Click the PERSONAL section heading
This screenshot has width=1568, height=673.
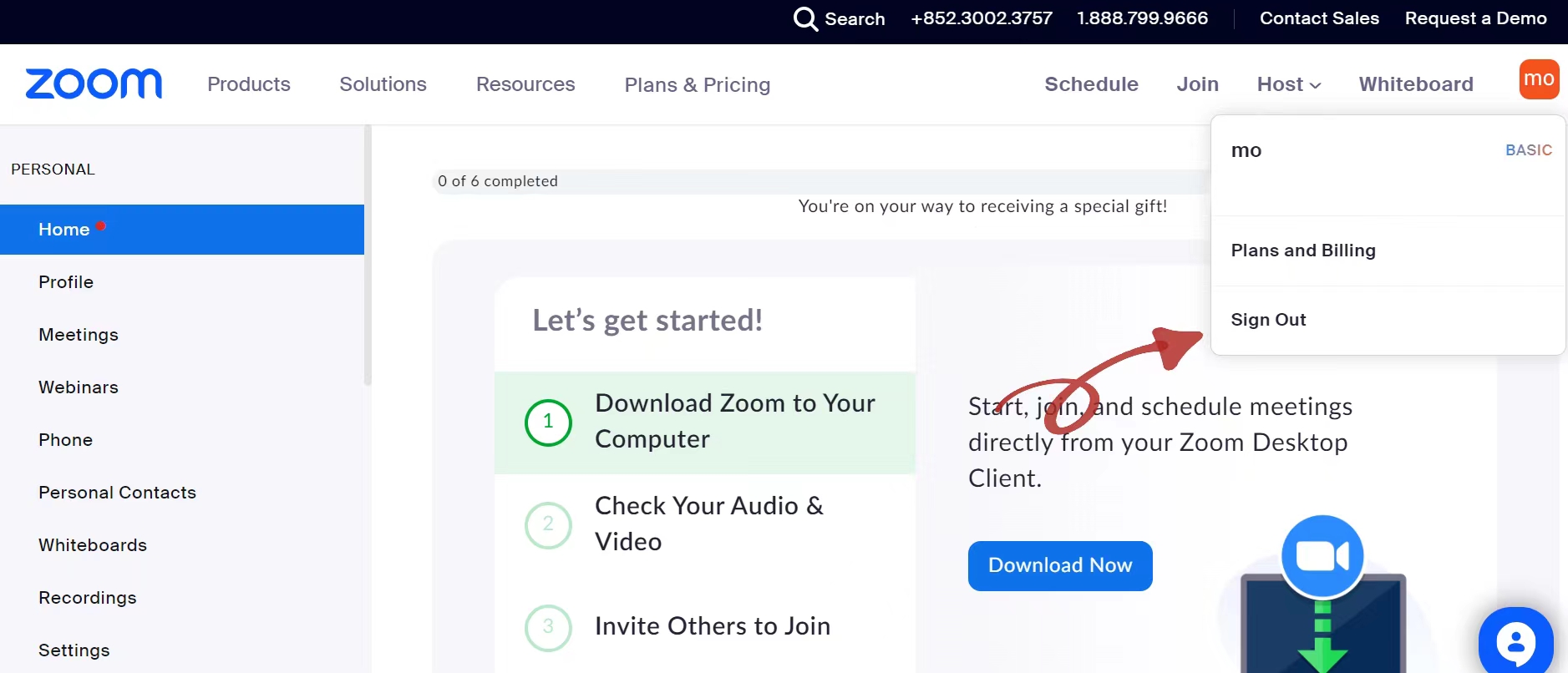coord(53,170)
